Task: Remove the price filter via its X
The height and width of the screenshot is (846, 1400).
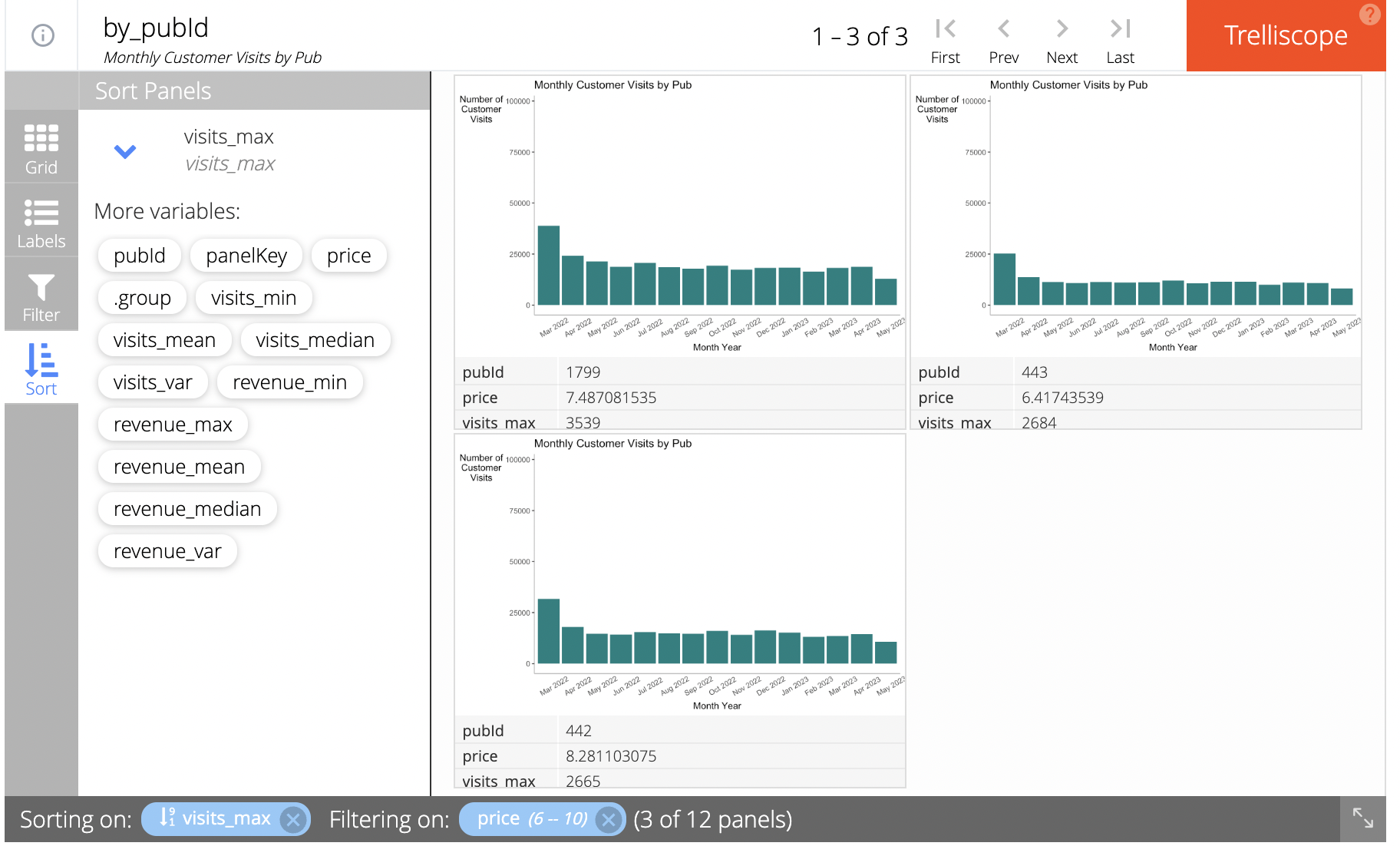Action: (609, 820)
